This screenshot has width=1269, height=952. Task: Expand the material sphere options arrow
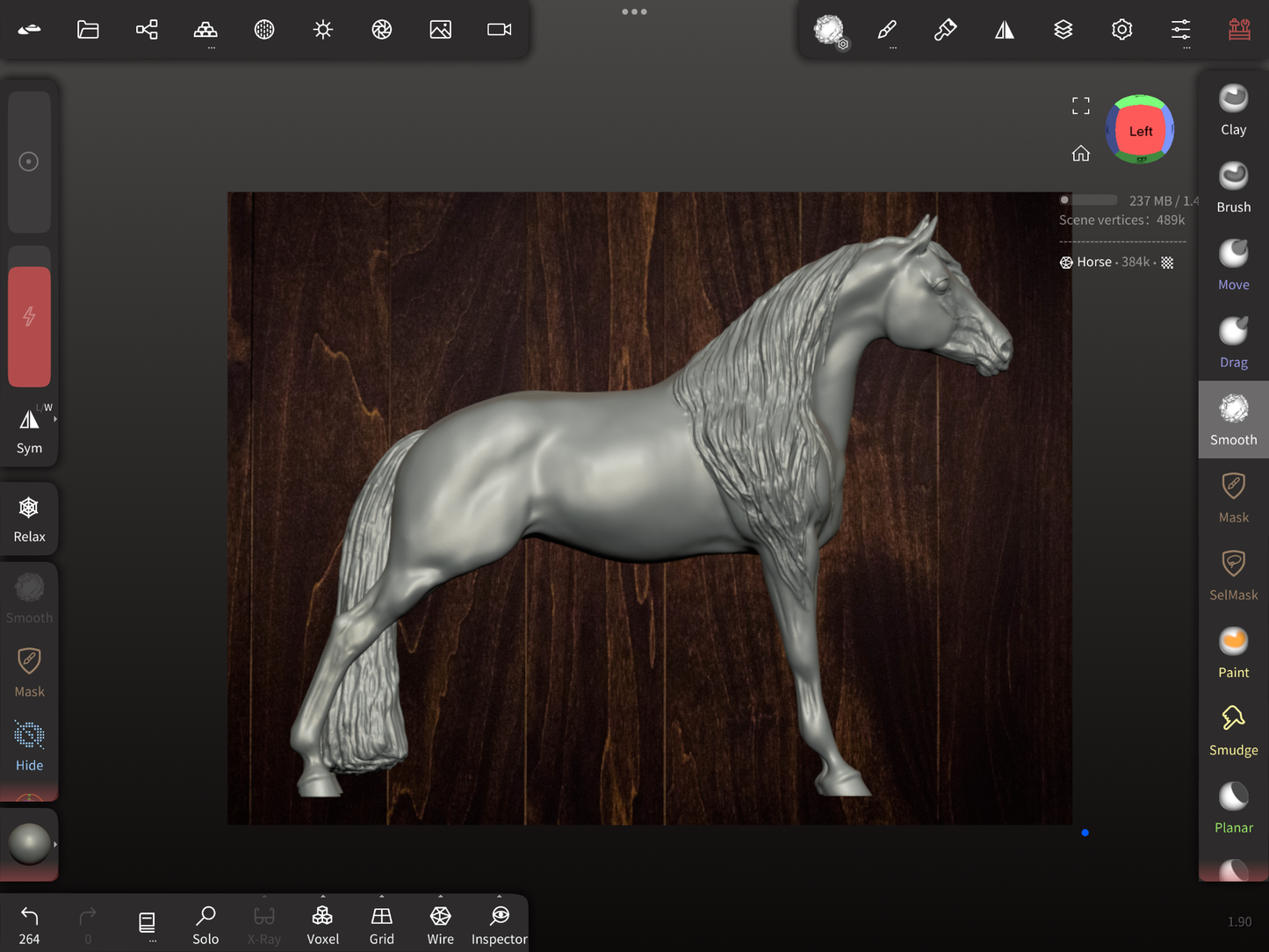(x=55, y=844)
